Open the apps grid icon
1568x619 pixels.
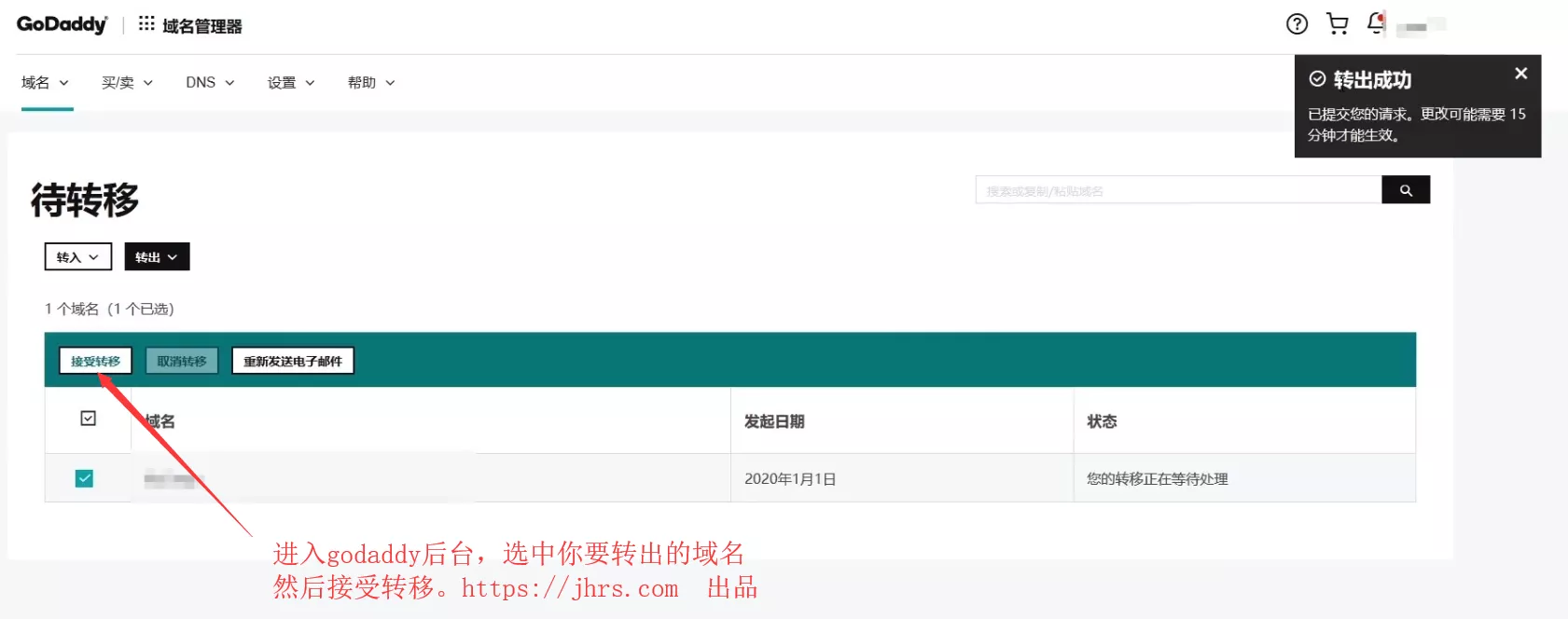coord(146,23)
